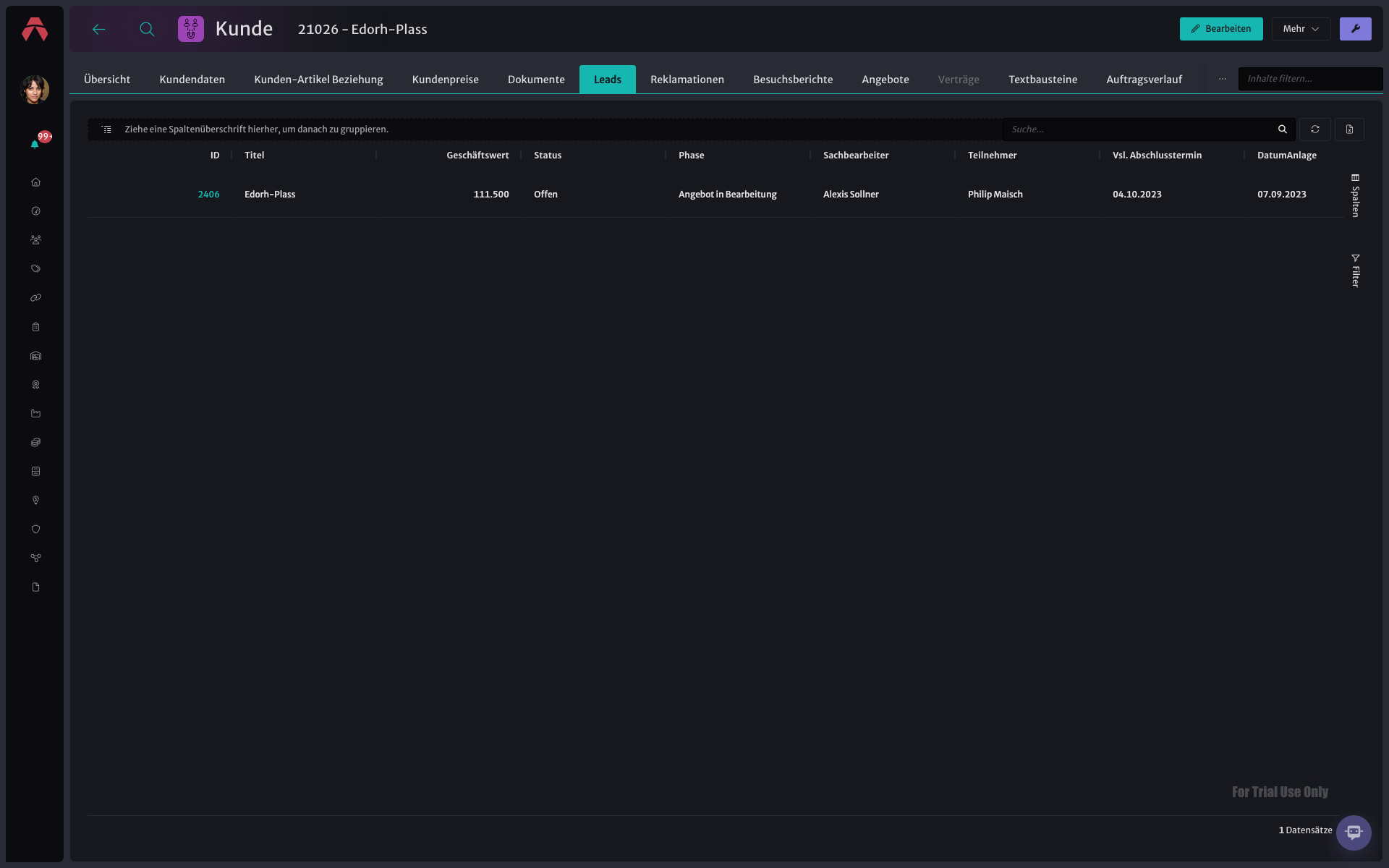Sort by the Geschäftswert column header
The height and width of the screenshot is (868, 1389).
click(477, 156)
